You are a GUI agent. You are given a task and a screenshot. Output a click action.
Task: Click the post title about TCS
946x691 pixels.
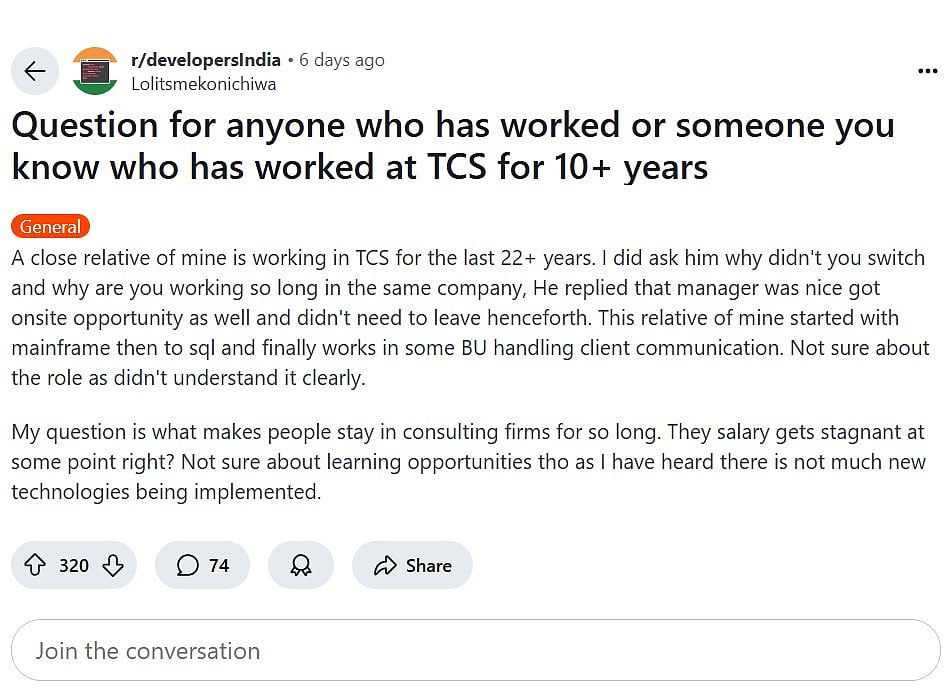(452, 146)
